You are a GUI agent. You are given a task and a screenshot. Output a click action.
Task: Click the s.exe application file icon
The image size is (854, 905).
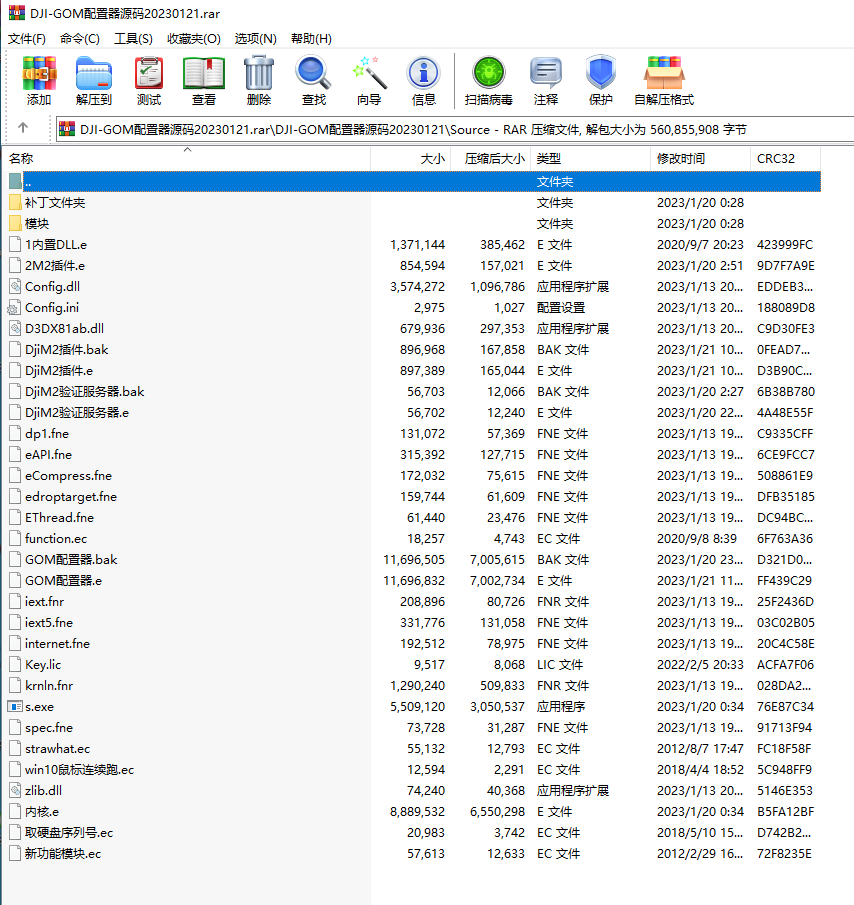(15, 706)
